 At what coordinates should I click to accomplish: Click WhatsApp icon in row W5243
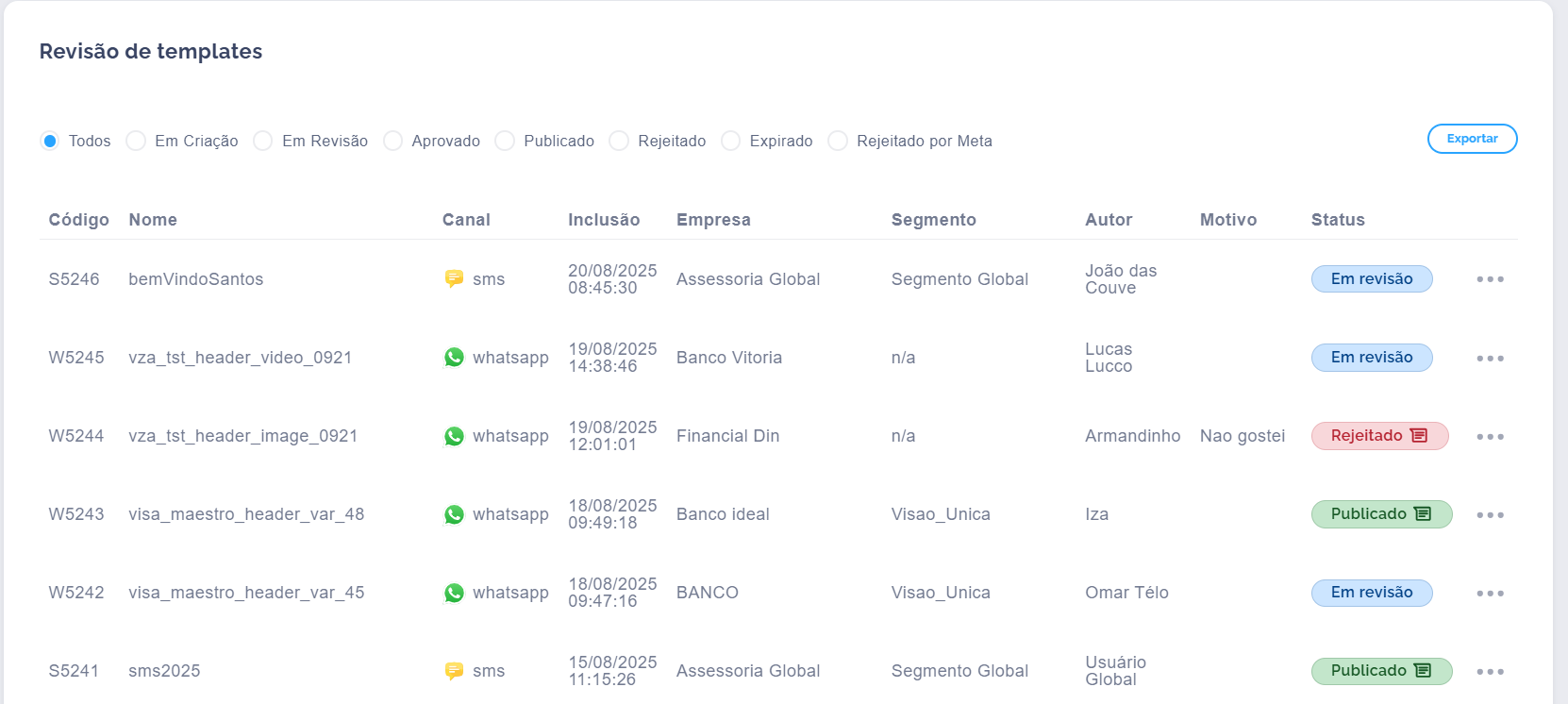[454, 514]
